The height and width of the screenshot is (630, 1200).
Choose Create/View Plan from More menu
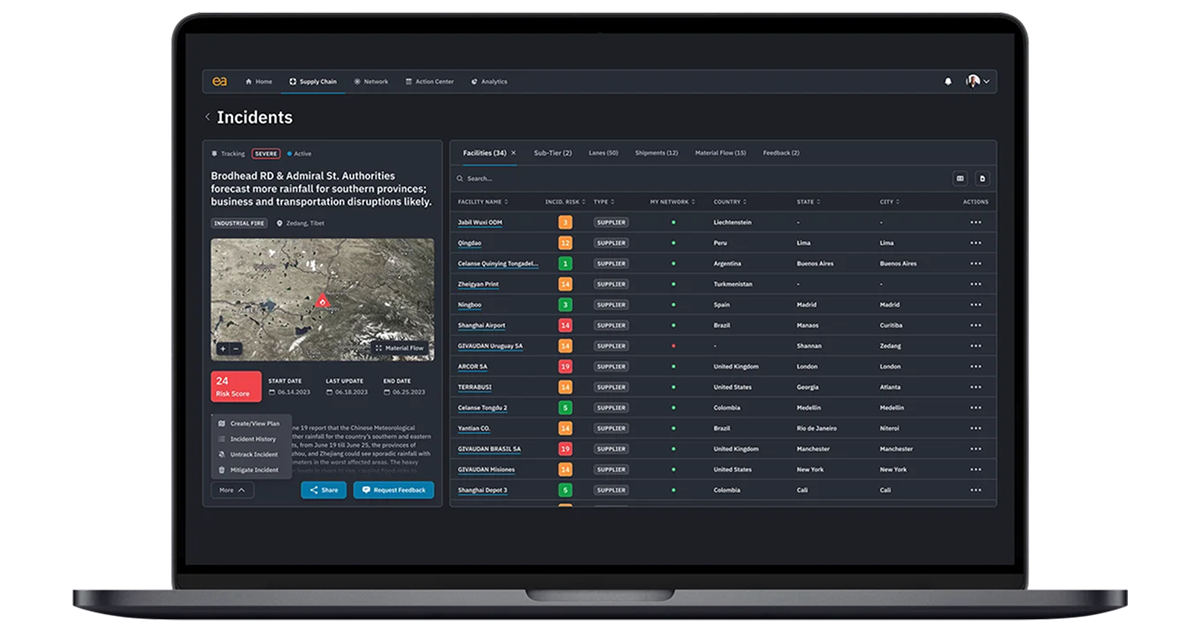click(251, 424)
